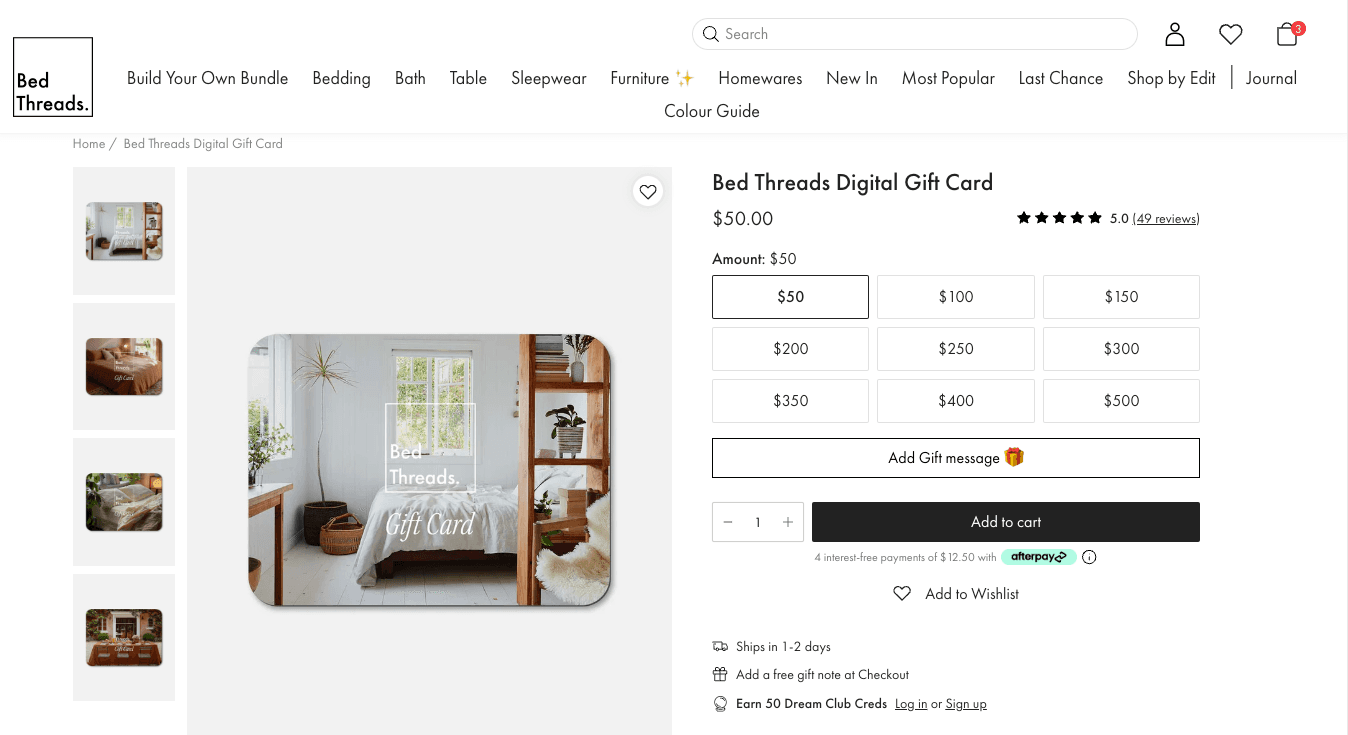Screen dimensions: 1348x735
Task: Click the Add Gift message button
Action: [x=956, y=458]
